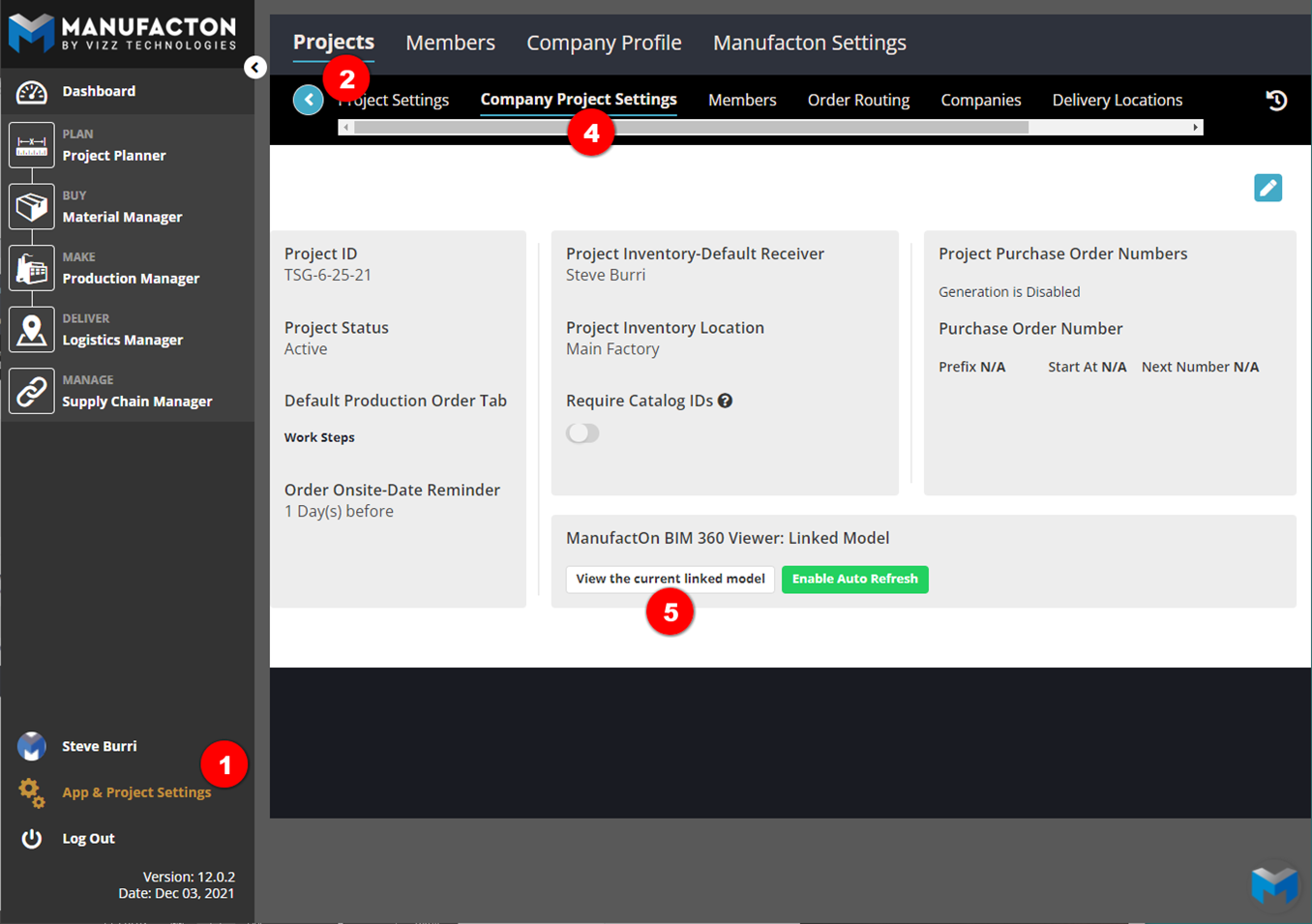Select the Material Manager icon
The height and width of the screenshot is (924, 1312).
(x=32, y=206)
